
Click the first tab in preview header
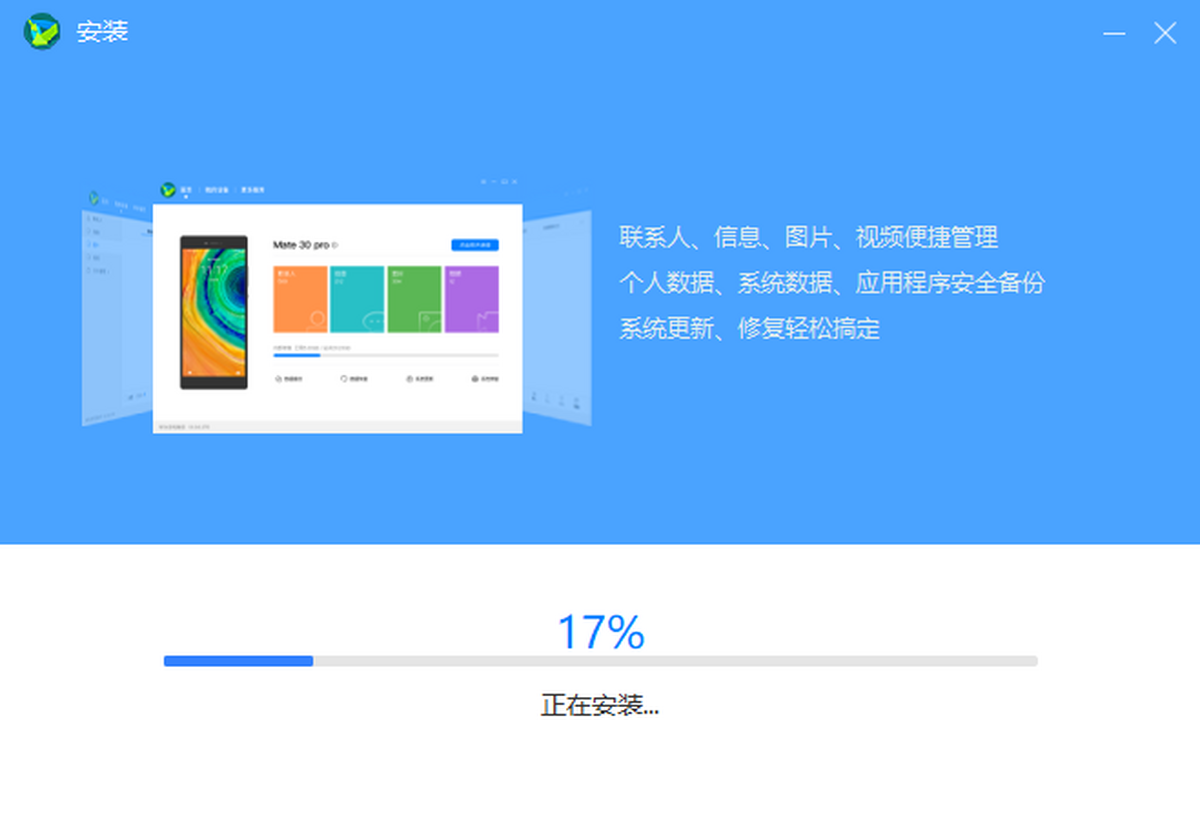click(187, 190)
